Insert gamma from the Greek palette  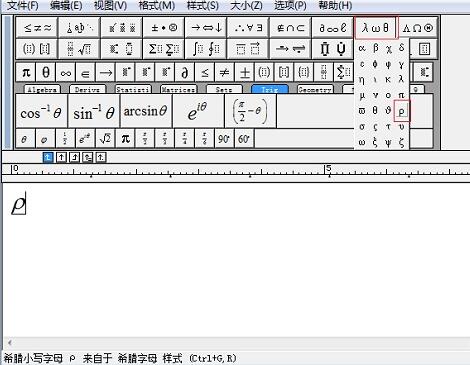401,64
